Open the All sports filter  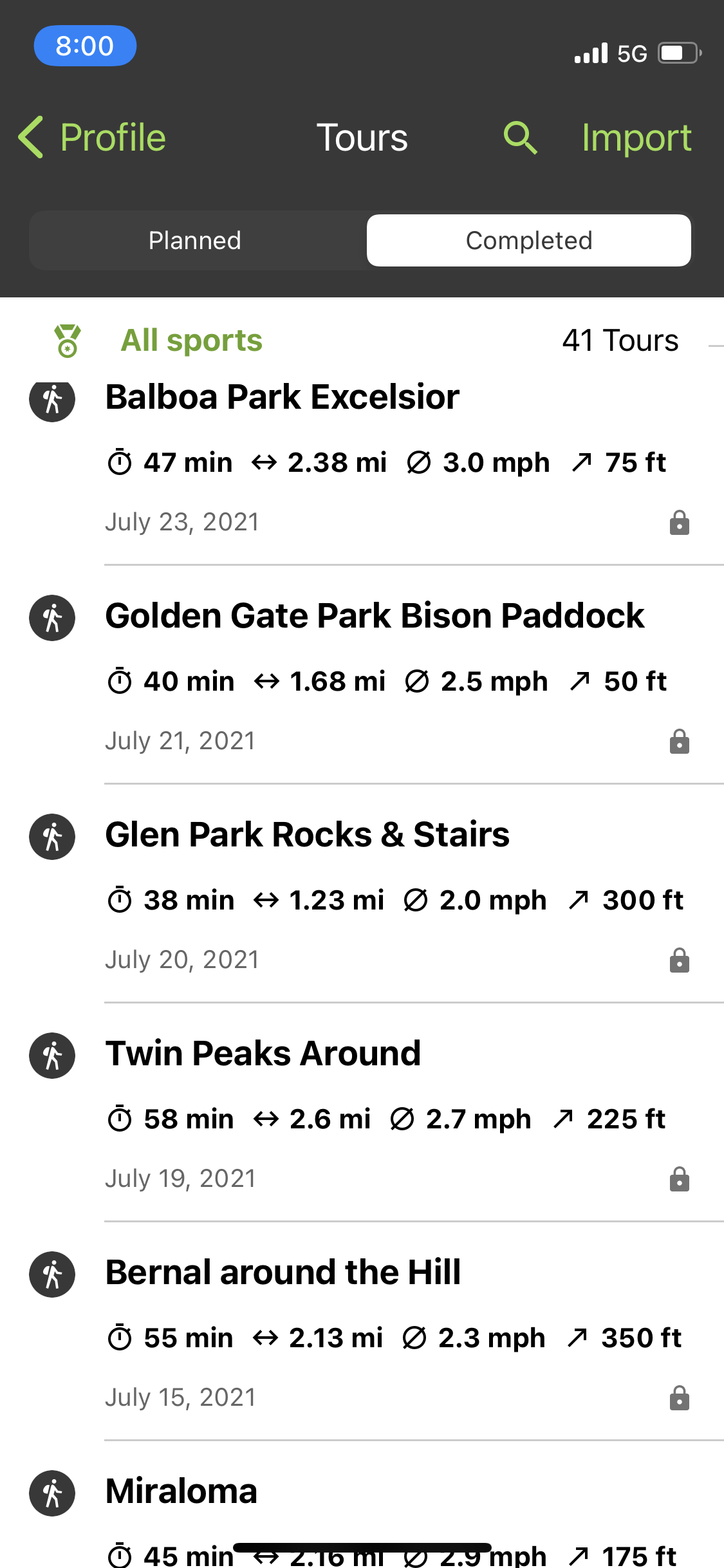pyautogui.click(x=191, y=341)
